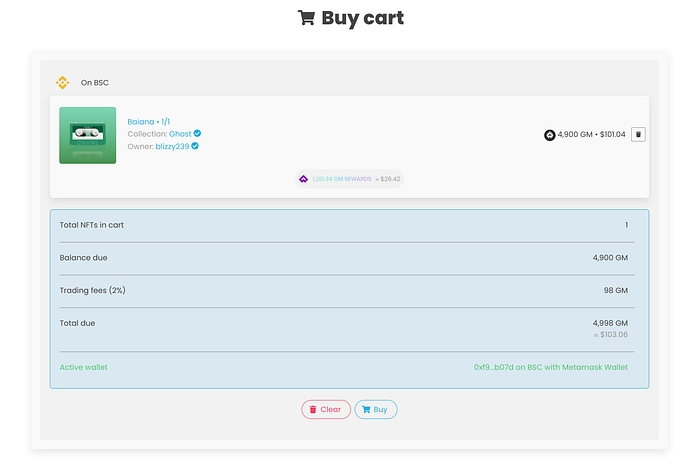Click the verified badge next to blizzy239
Image resolution: width=700 pixels, height=467 pixels.
195,146
